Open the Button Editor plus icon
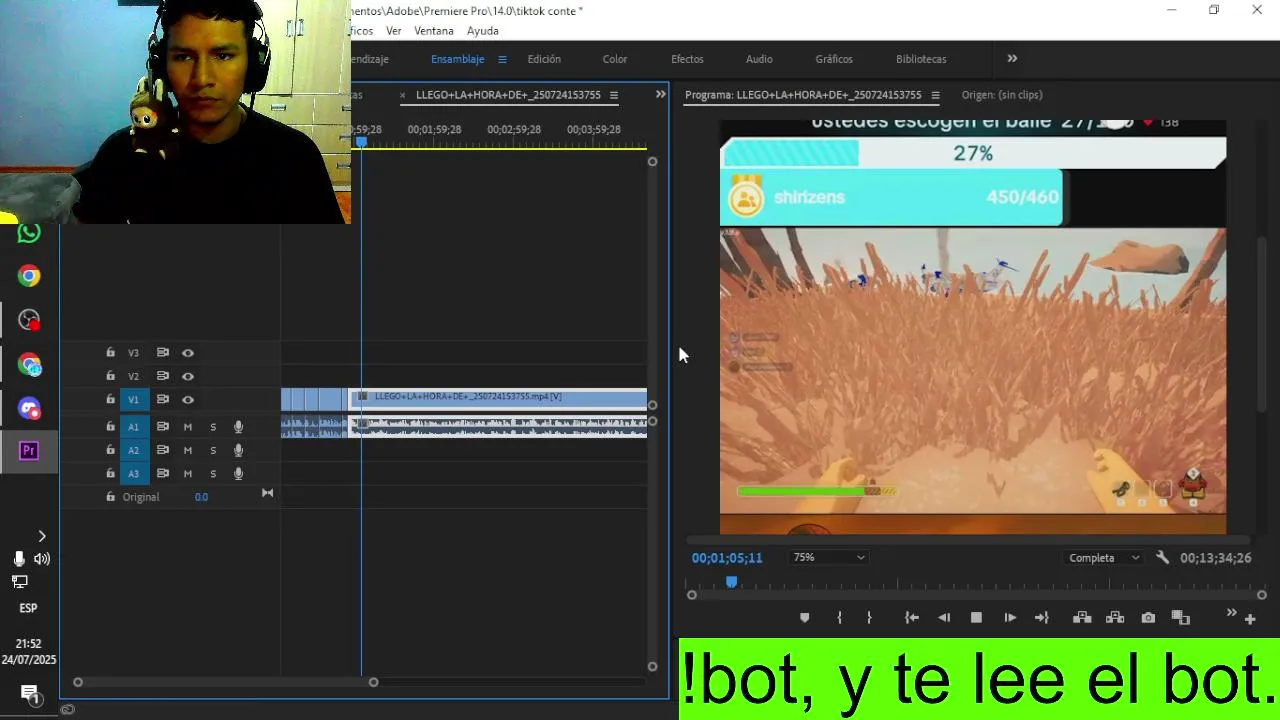Screen dimensions: 1280x720 click(1250, 619)
